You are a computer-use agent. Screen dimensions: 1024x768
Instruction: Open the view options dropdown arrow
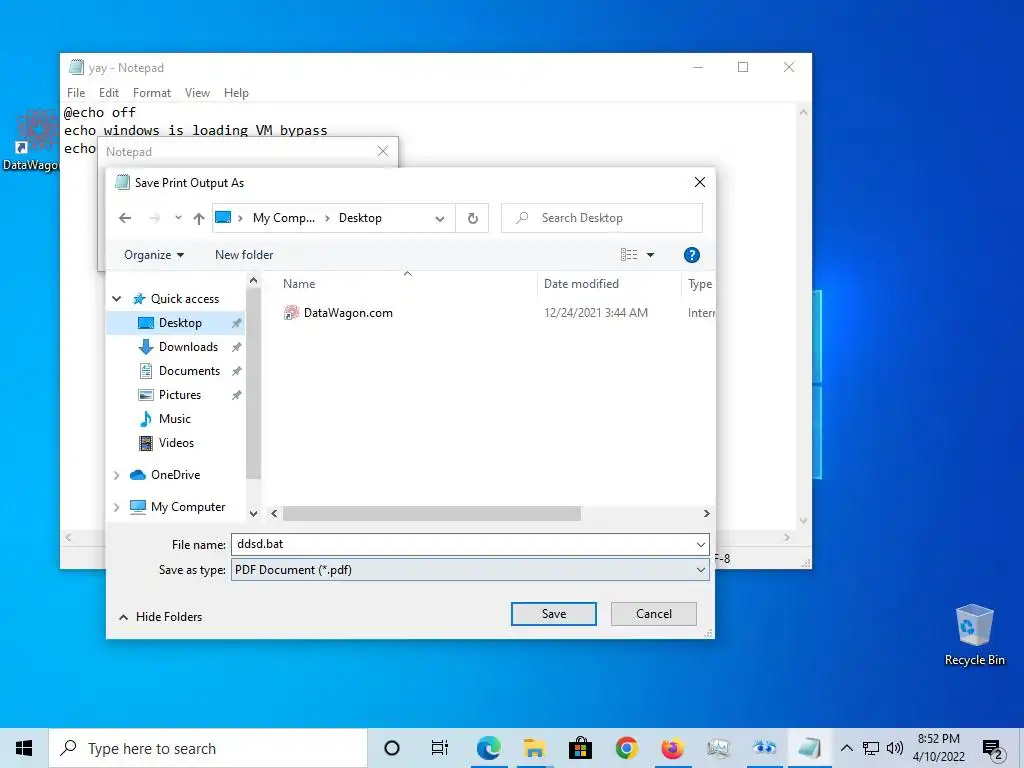coord(650,255)
